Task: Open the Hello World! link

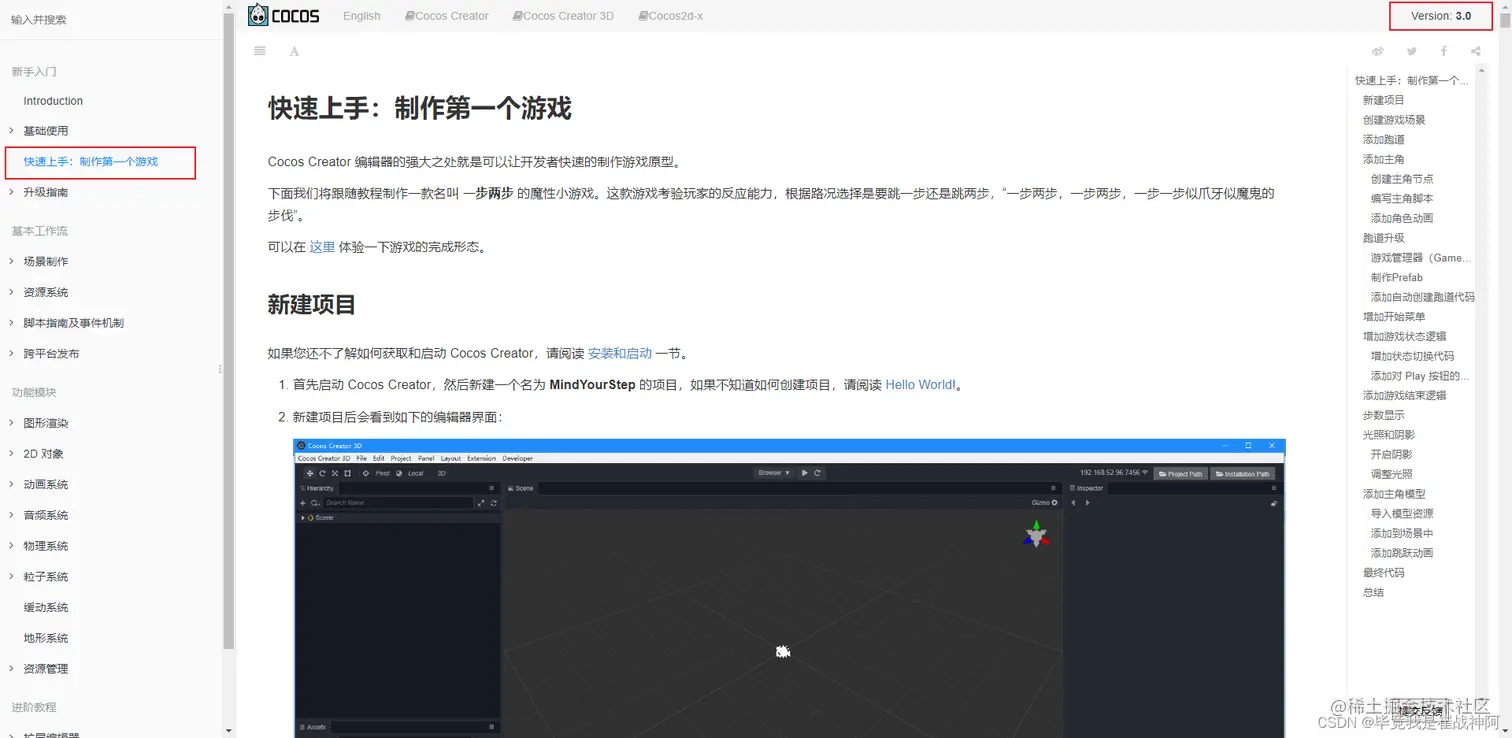Action: (919, 384)
